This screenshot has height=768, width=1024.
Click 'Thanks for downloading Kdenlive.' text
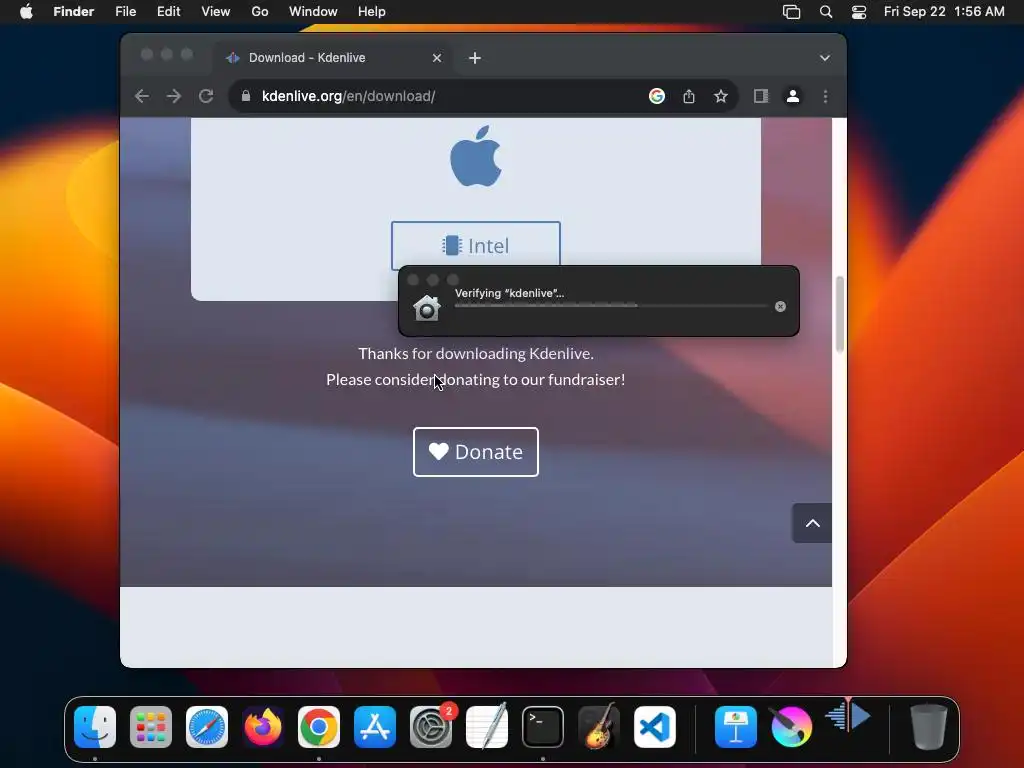pyautogui.click(x=475, y=353)
